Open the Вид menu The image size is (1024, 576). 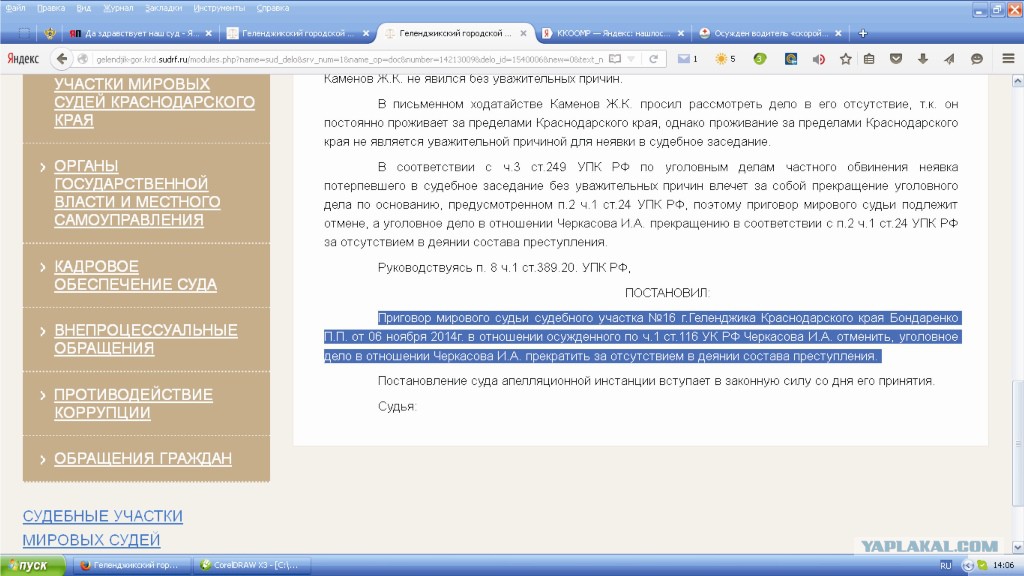[x=84, y=8]
